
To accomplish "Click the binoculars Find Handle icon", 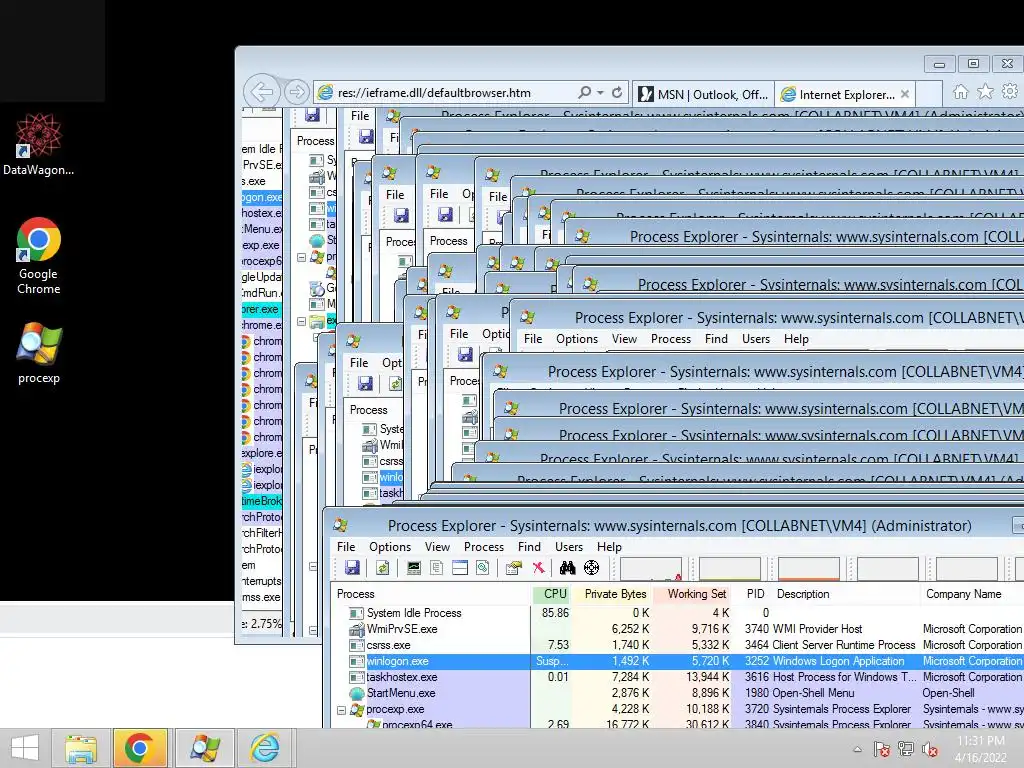I will coord(568,568).
